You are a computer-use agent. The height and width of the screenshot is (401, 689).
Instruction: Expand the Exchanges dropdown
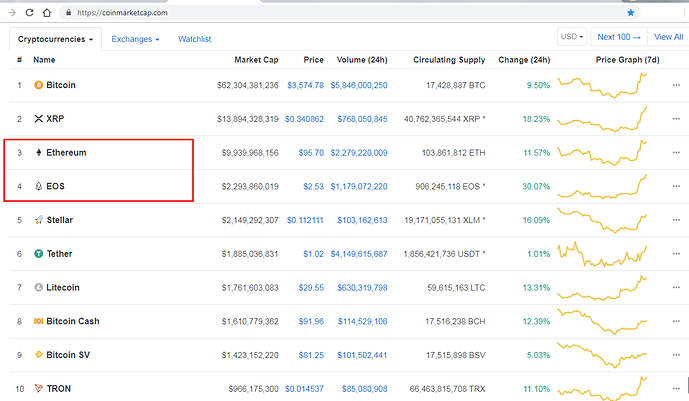135,39
